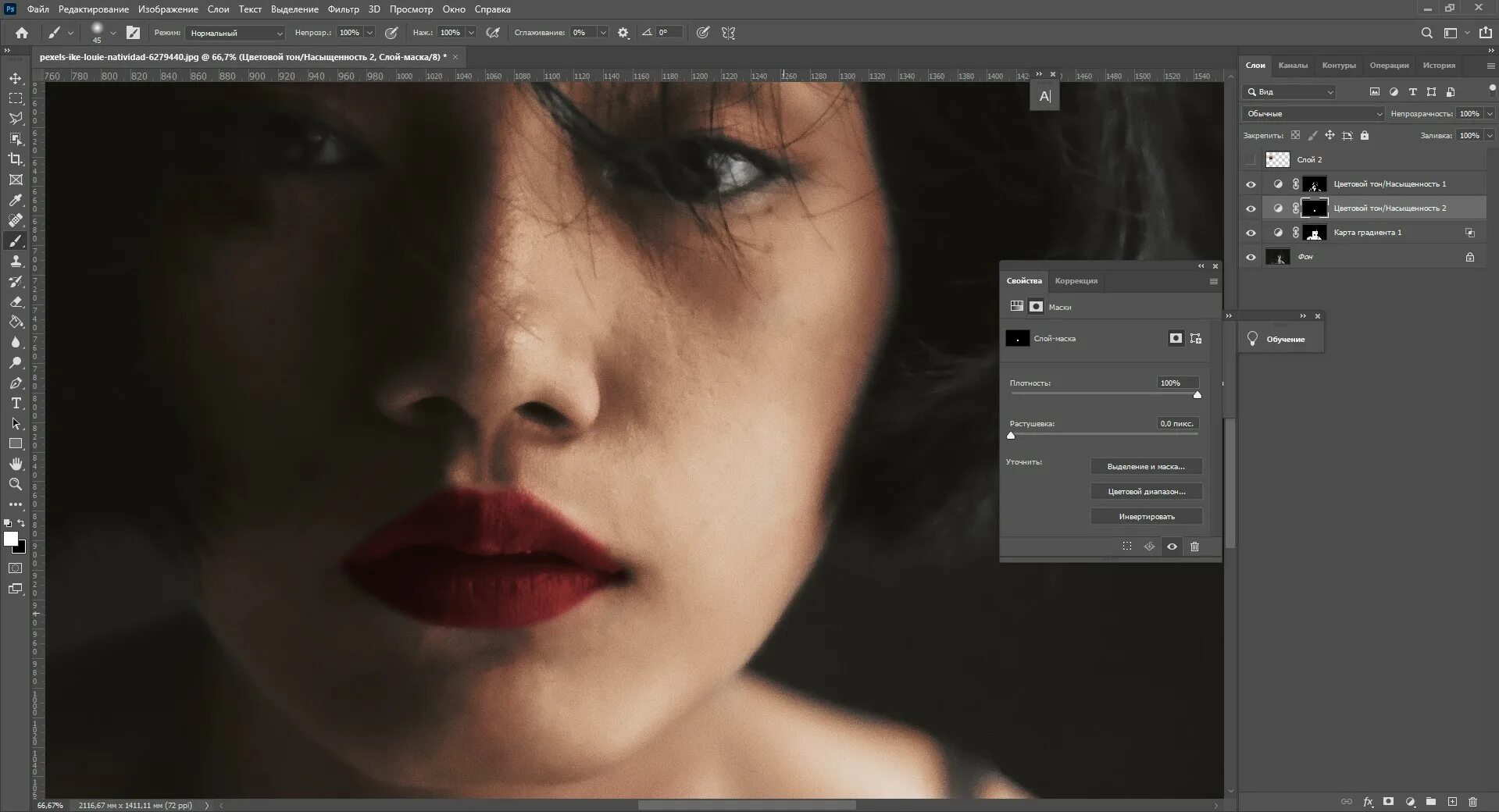1499x812 pixels.
Task: Select the Dodge tool
Action: [x=16, y=363]
